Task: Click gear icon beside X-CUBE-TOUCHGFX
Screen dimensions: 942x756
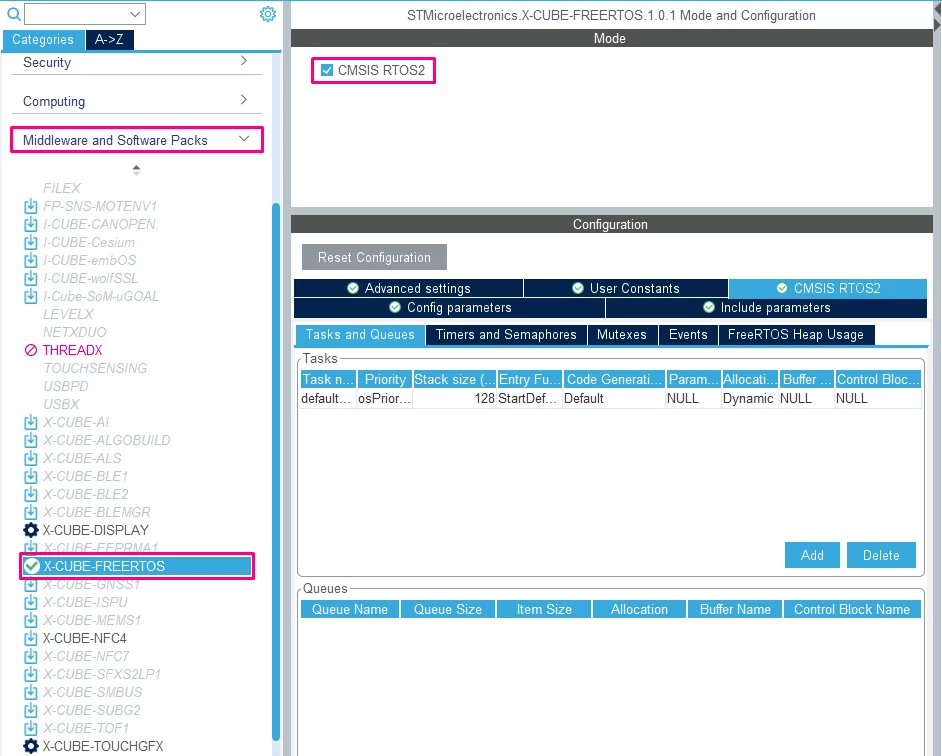Action: [x=31, y=746]
